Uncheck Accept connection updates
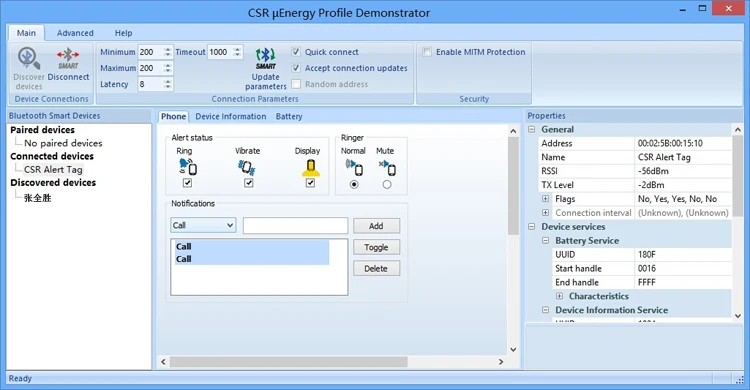The height and width of the screenshot is (390, 750). (x=296, y=68)
